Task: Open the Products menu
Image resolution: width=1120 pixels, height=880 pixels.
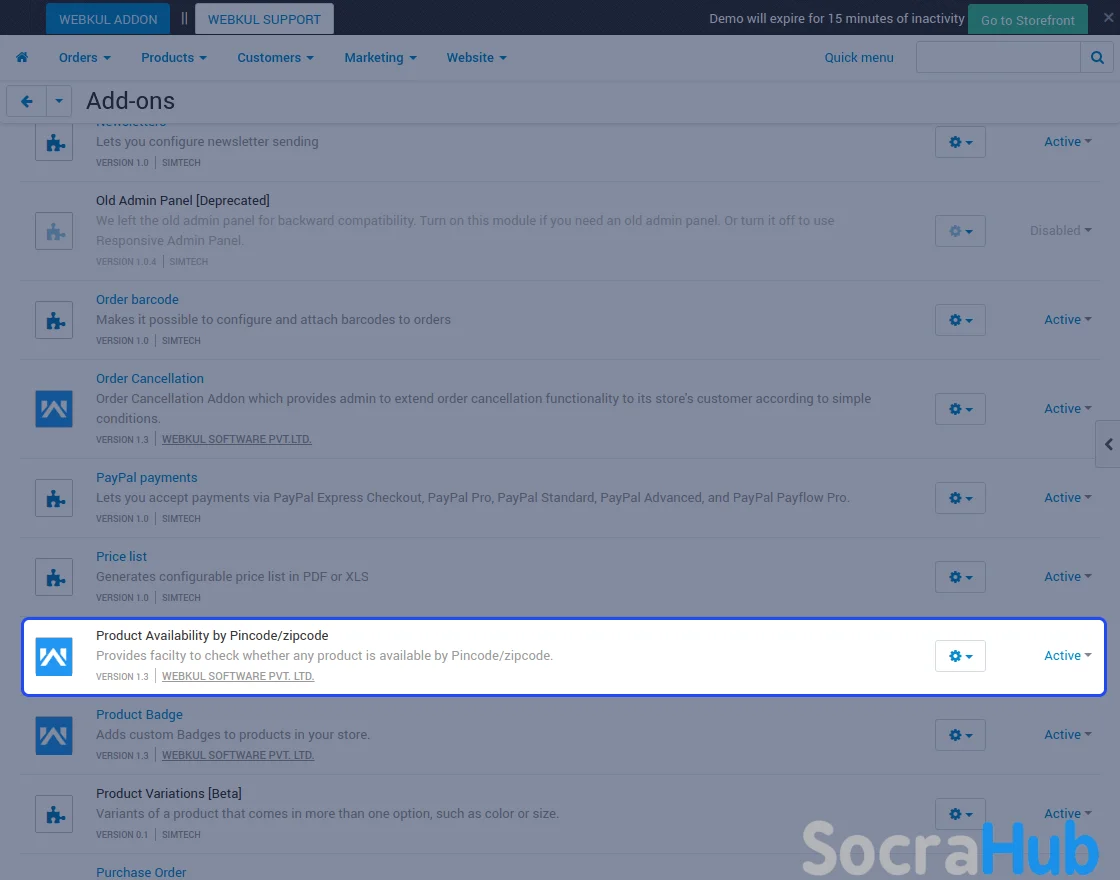Action: (173, 58)
